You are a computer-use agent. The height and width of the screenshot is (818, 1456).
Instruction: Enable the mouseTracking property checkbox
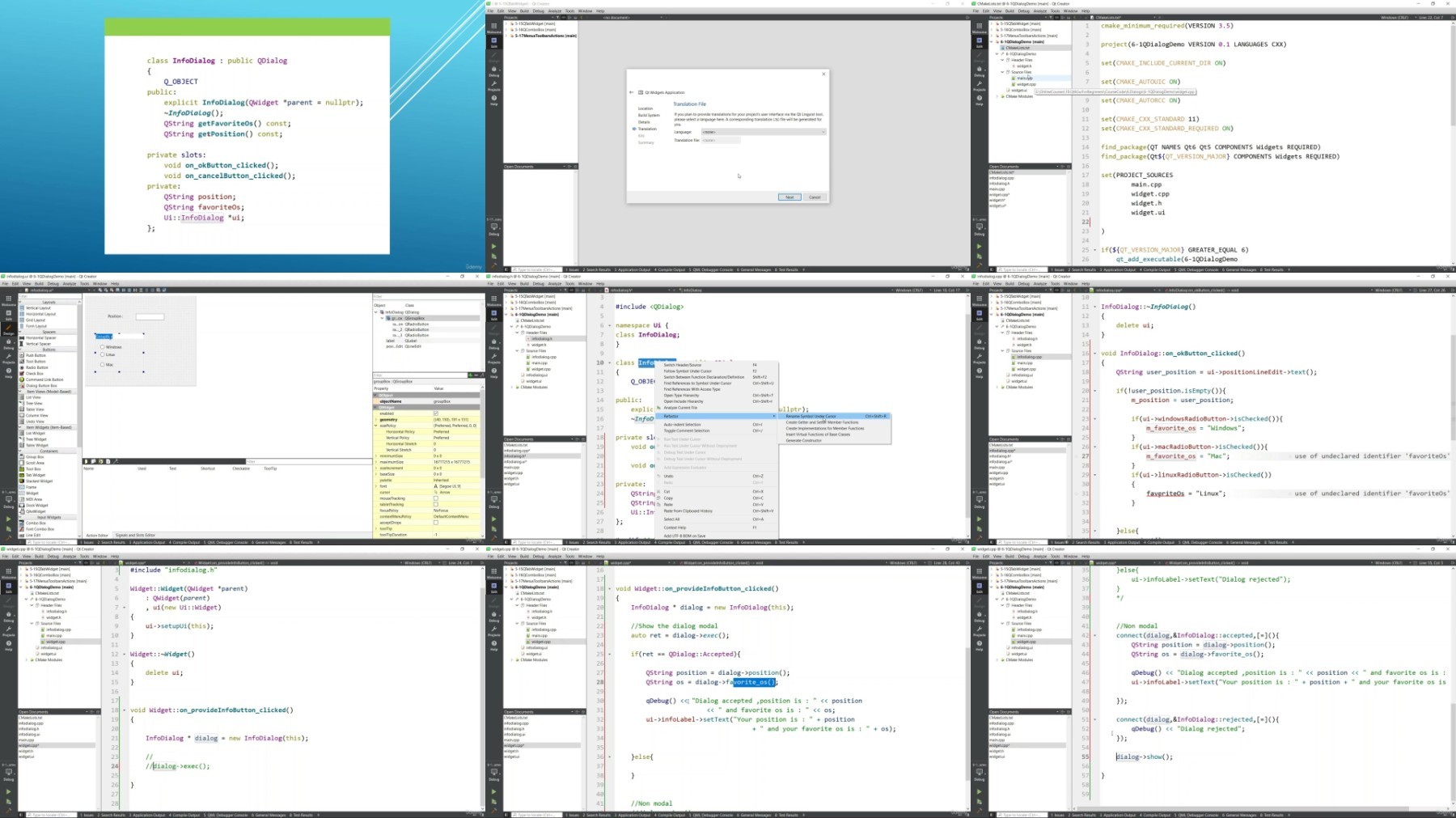pyautogui.click(x=435, y=498)
